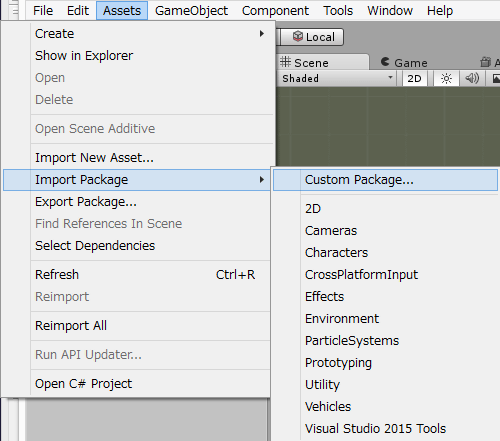Select Visual Studio 2015 Tools package

point(375,429)
